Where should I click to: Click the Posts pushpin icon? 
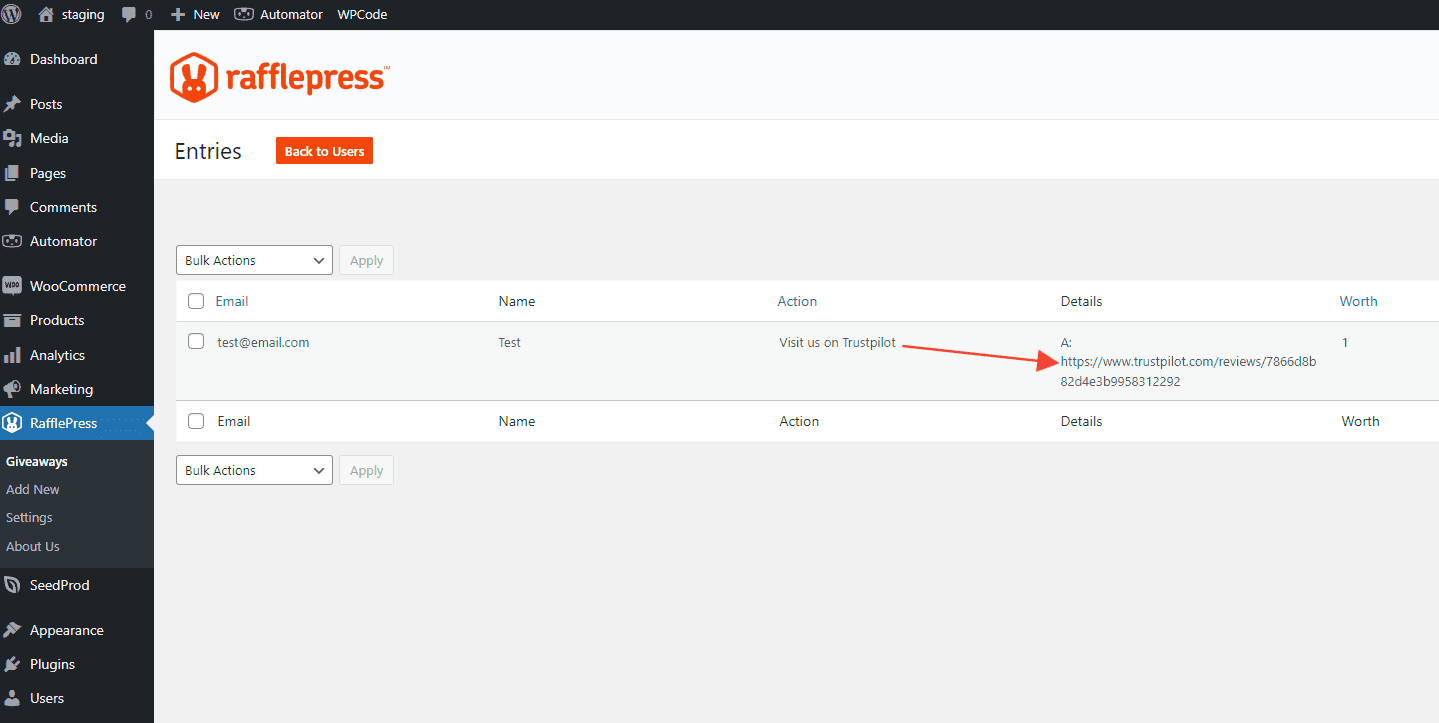(13, 104)
